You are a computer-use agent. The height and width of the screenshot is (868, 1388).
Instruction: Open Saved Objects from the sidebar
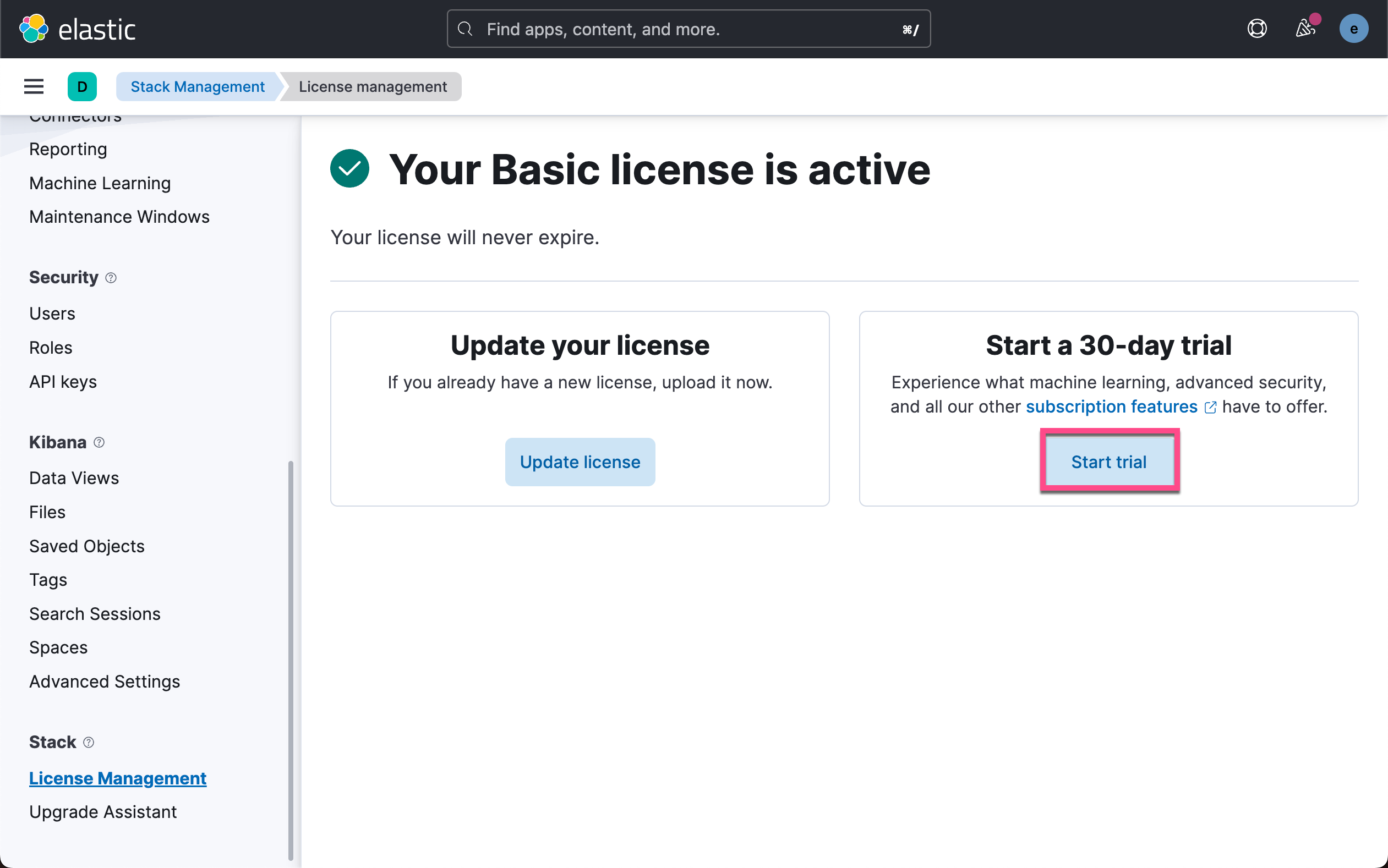tap(87, 546)
